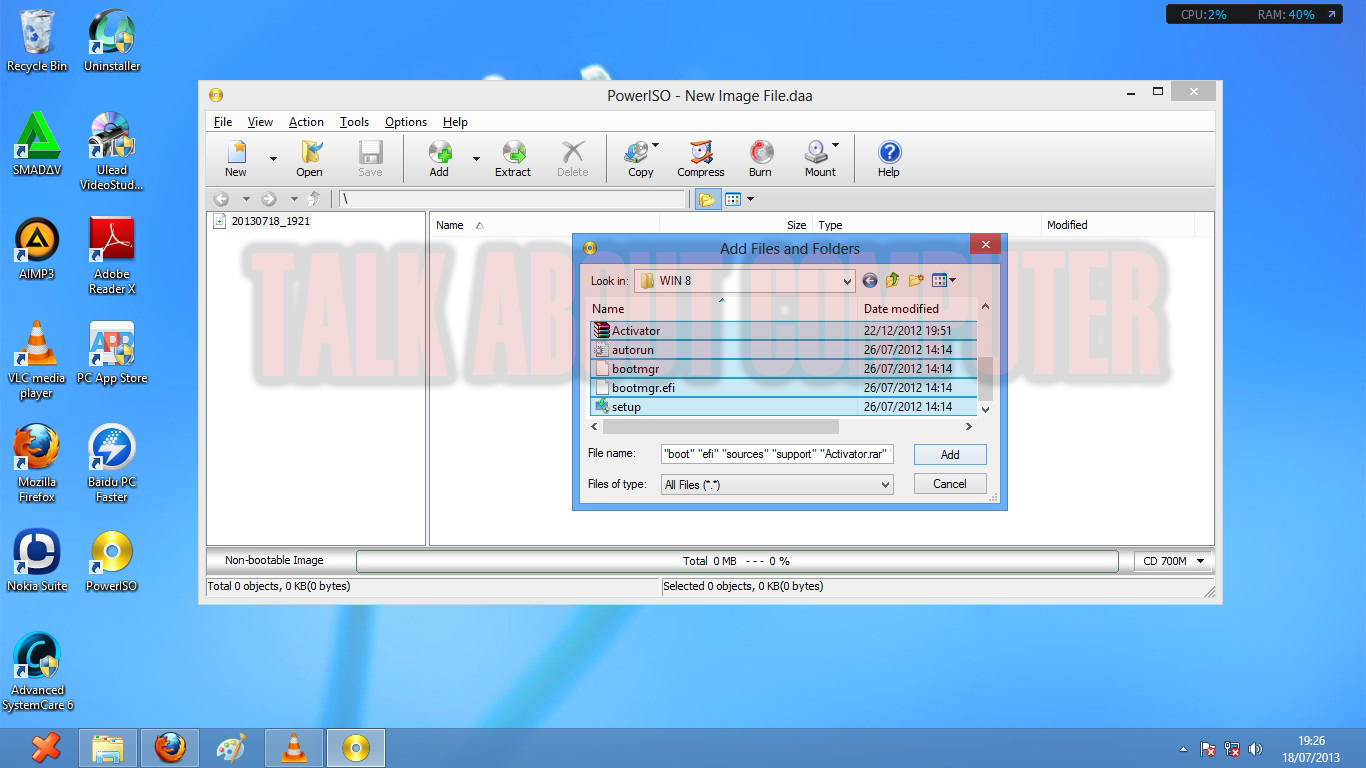This screenshot has height=768, width=1366.
Task: Open the File menu
Action: tap(223, 122)
